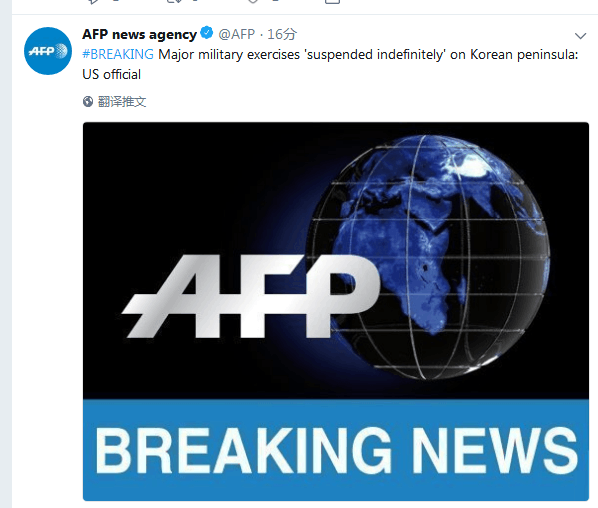This screenshot has height=508, width=598.
Task: Translate the tweet via 翻译推文
Action: [122, 101]
